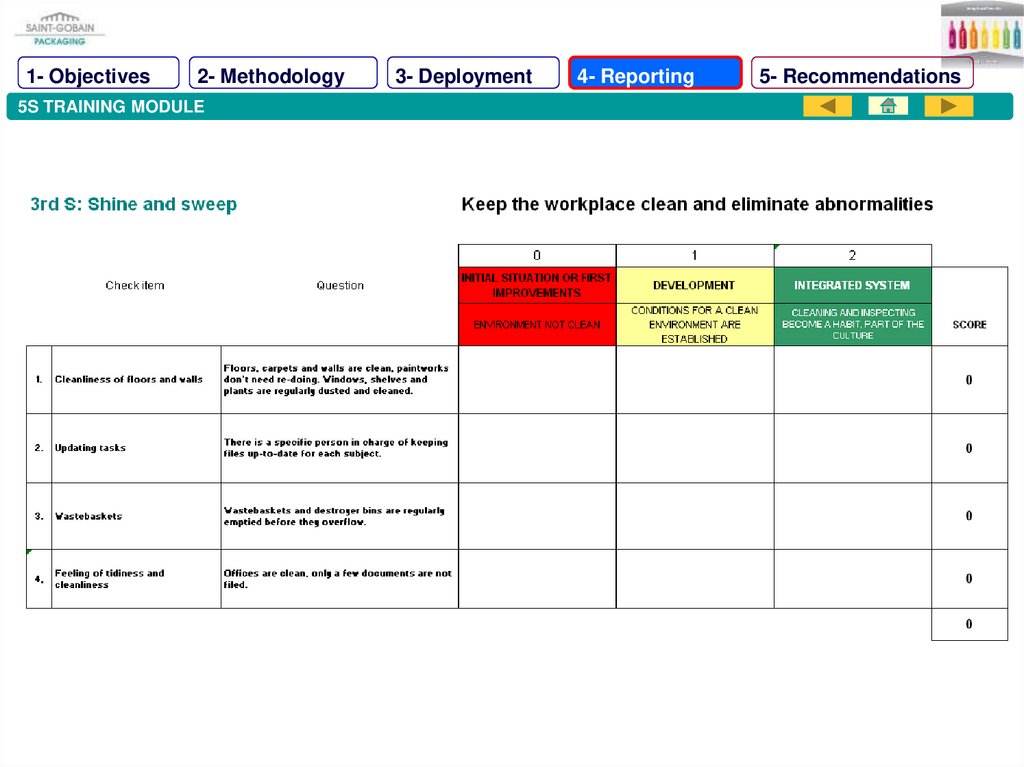Select score 1 cell for Updating tasks row

[x=694, y=448]
